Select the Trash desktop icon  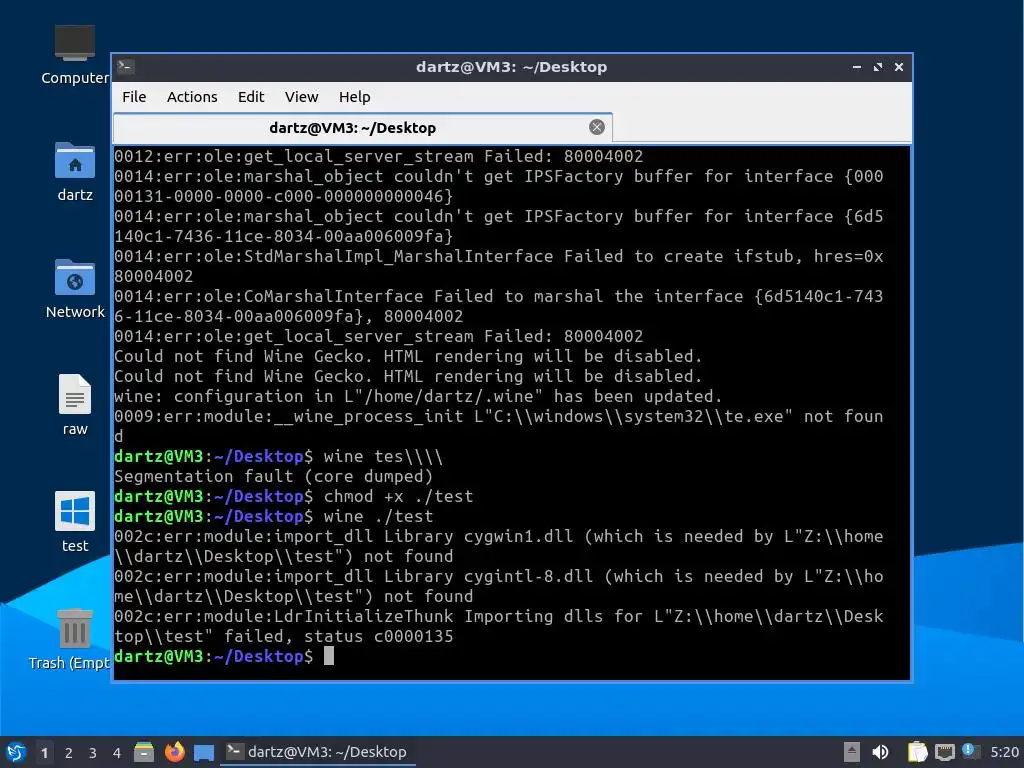click(70, 639)
